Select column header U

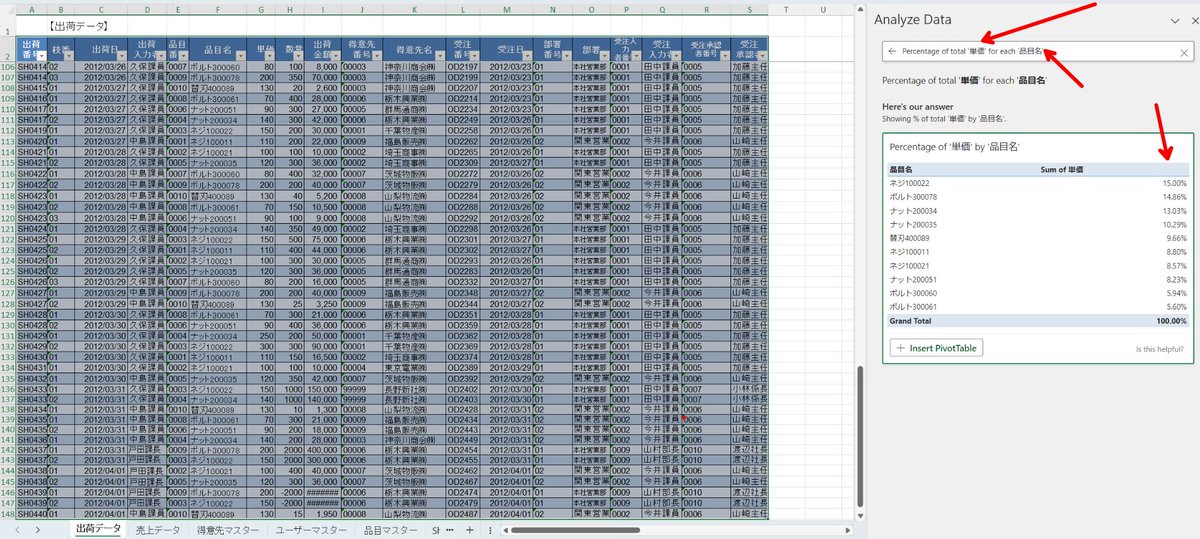(822, 9)
